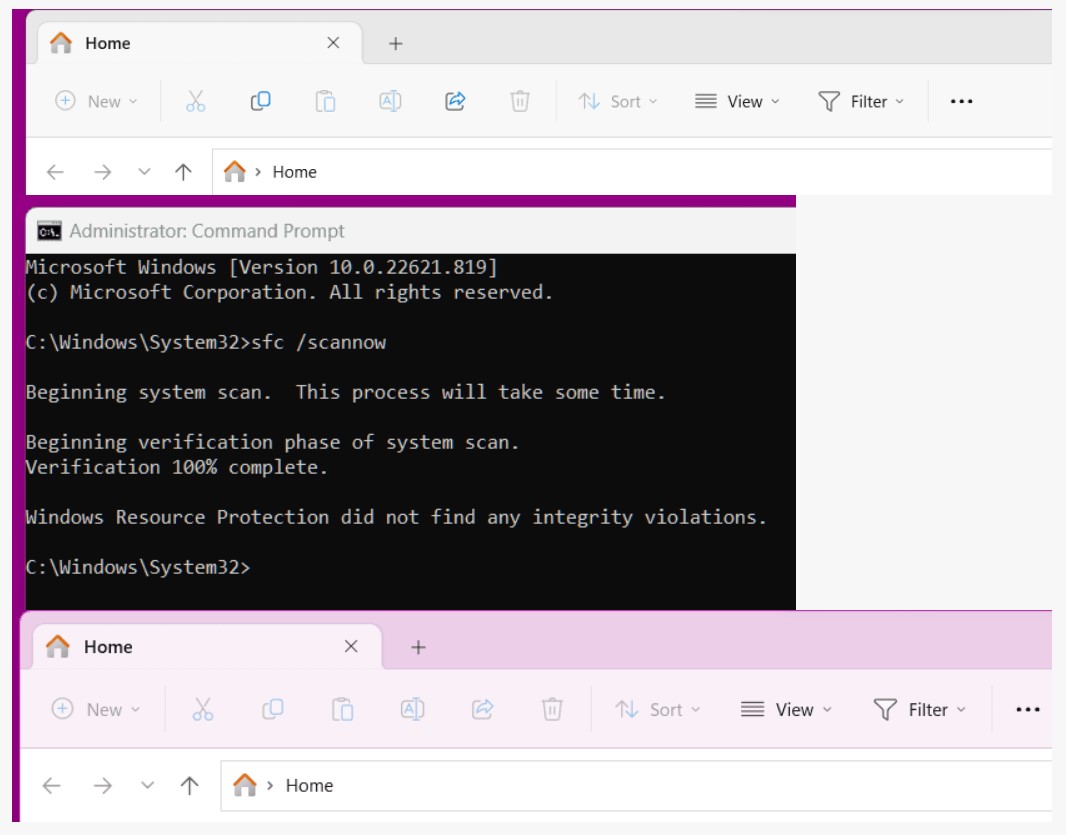1066x835 pixels.
Task: Click the home icon in bottom window address bar
Action: (245, 785)
